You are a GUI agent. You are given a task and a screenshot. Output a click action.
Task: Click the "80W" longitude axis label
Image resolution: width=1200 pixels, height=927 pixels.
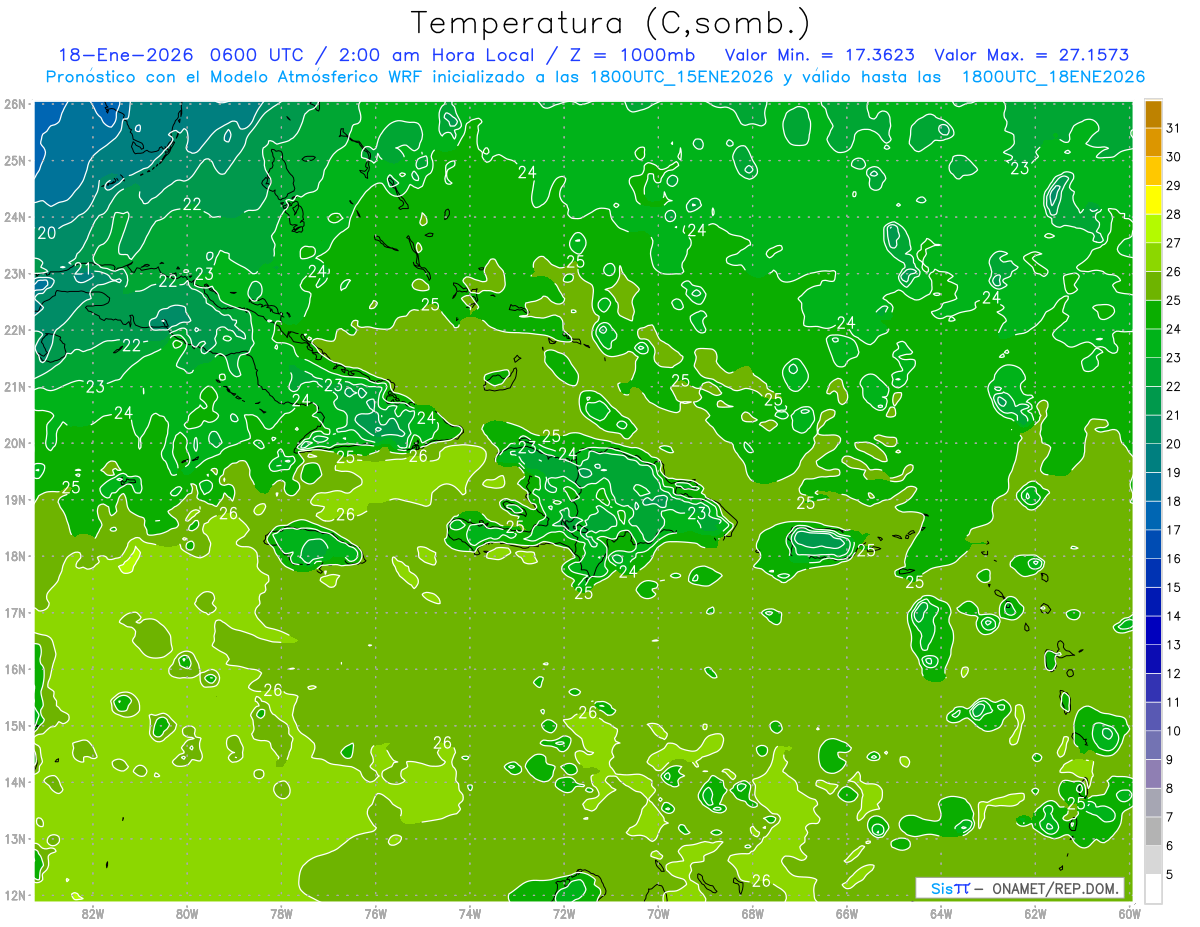(187, 913)
